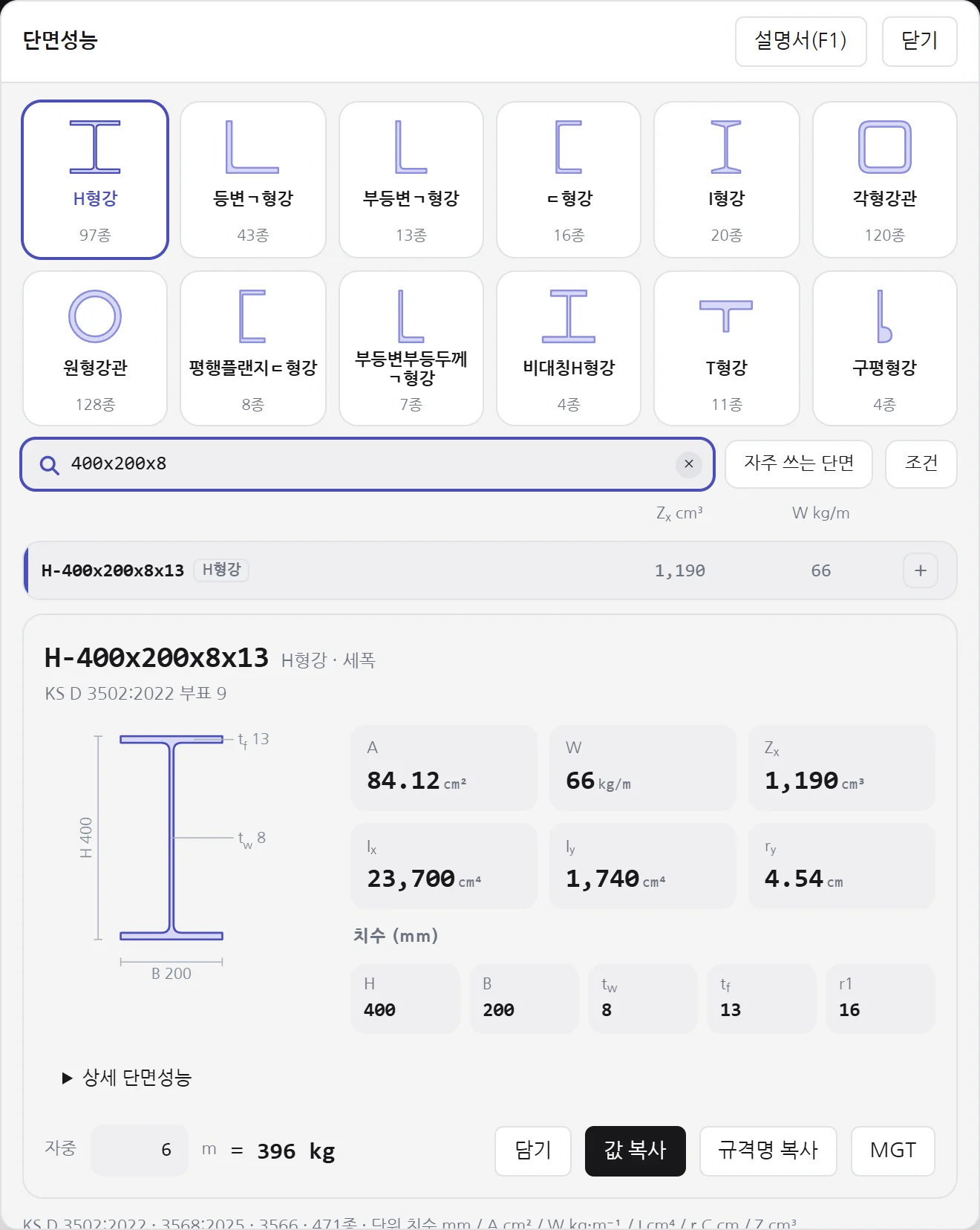
Task: Click the Zx 1,190 cm³ tile
Action: click(842, 768)
